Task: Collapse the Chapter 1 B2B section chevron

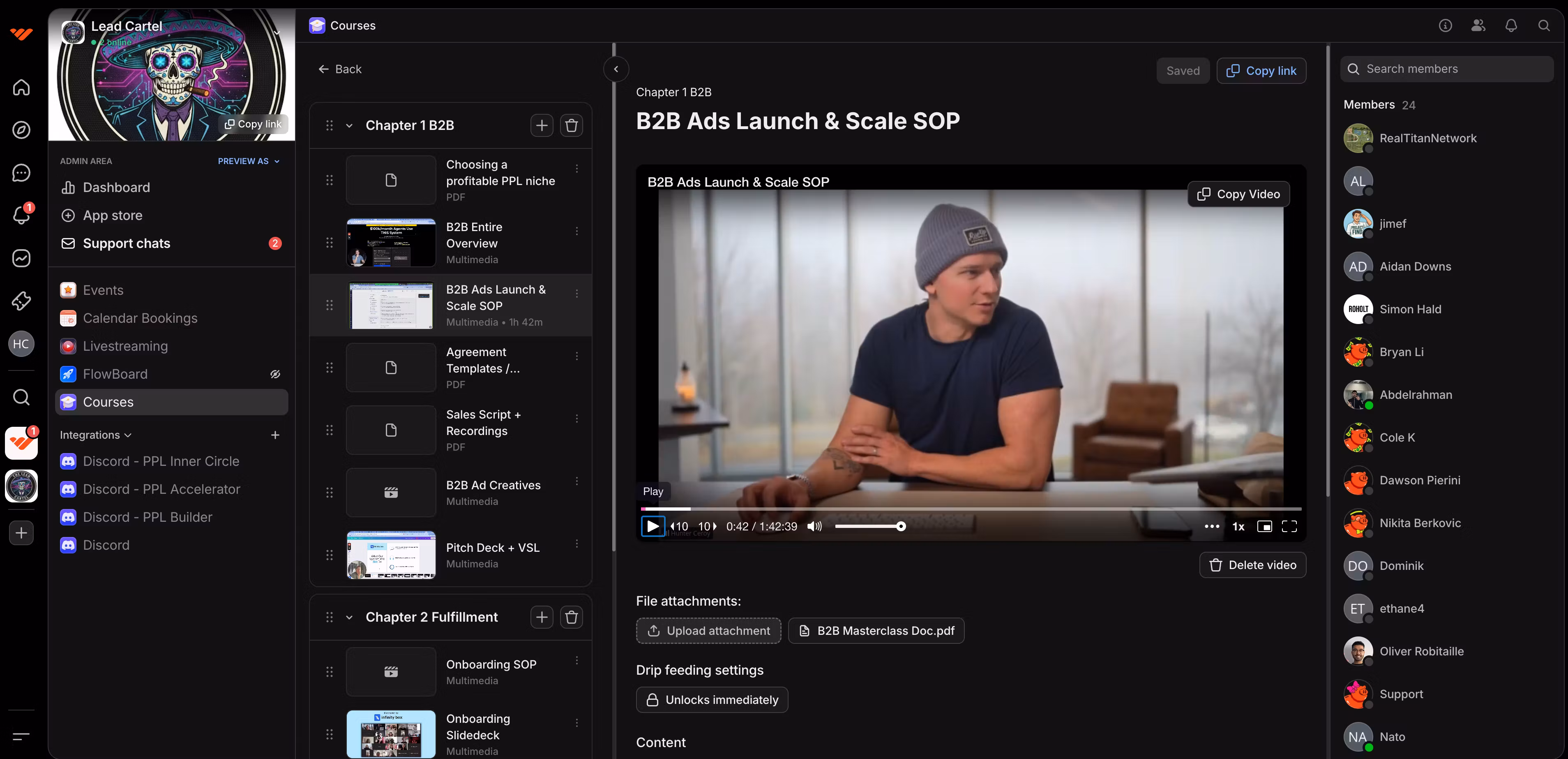Action: coord(349,125)
